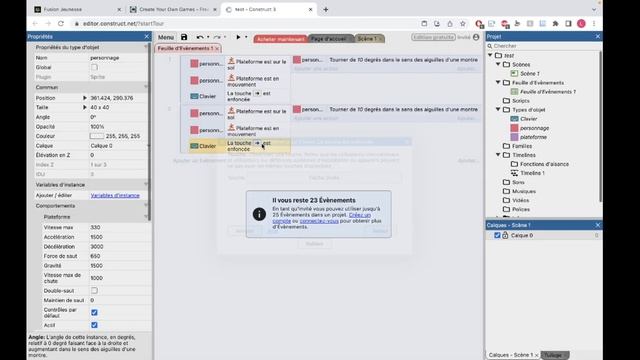Open Scène 1 in project tree

[x=529, y=73]
